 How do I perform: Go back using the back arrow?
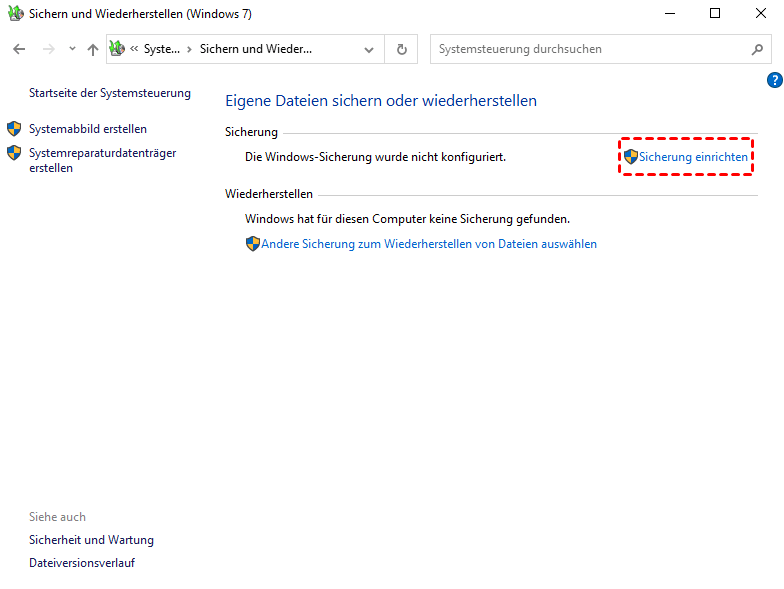19,49
